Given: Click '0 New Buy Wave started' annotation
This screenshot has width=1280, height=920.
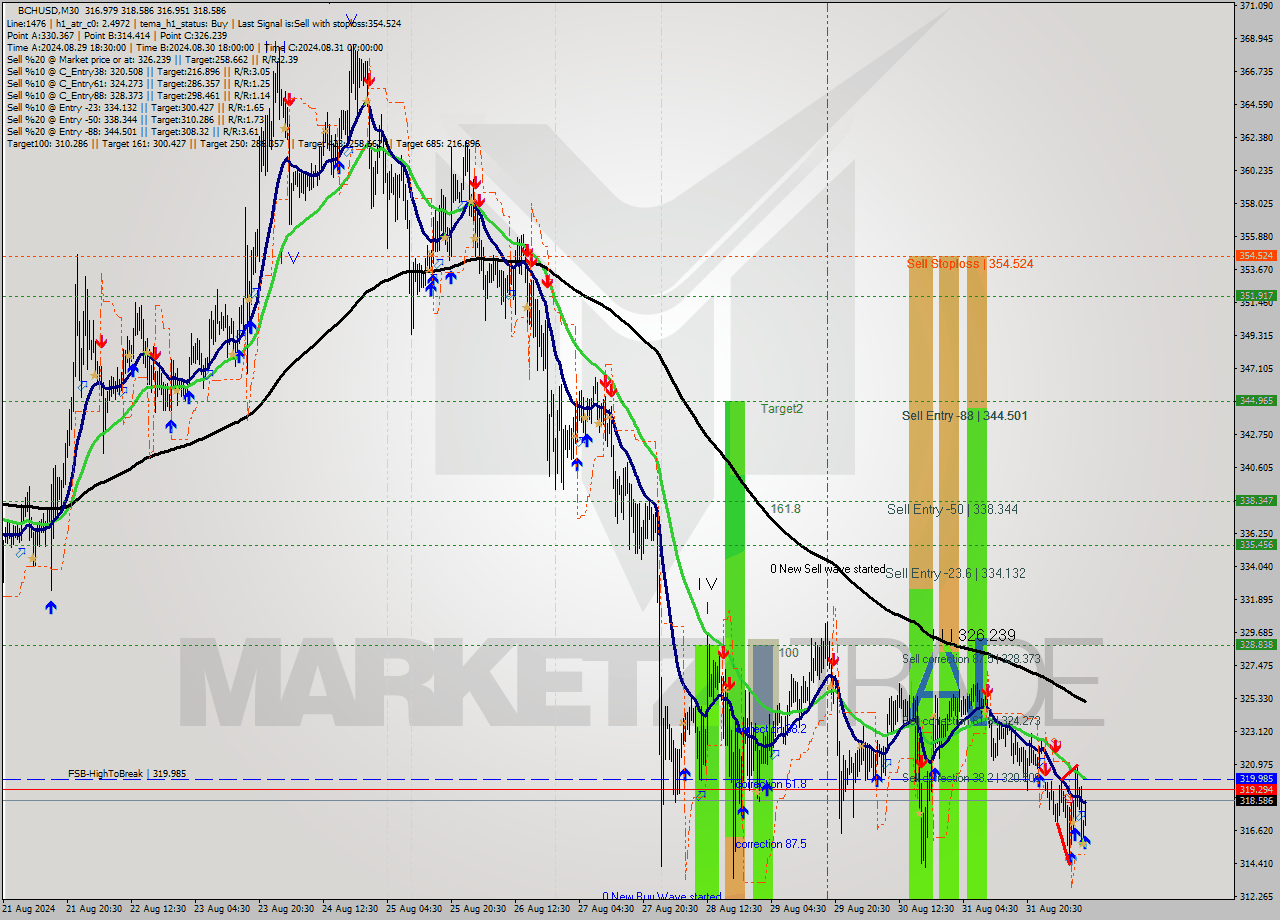Looking at the screenshot, I should point(661,896).
